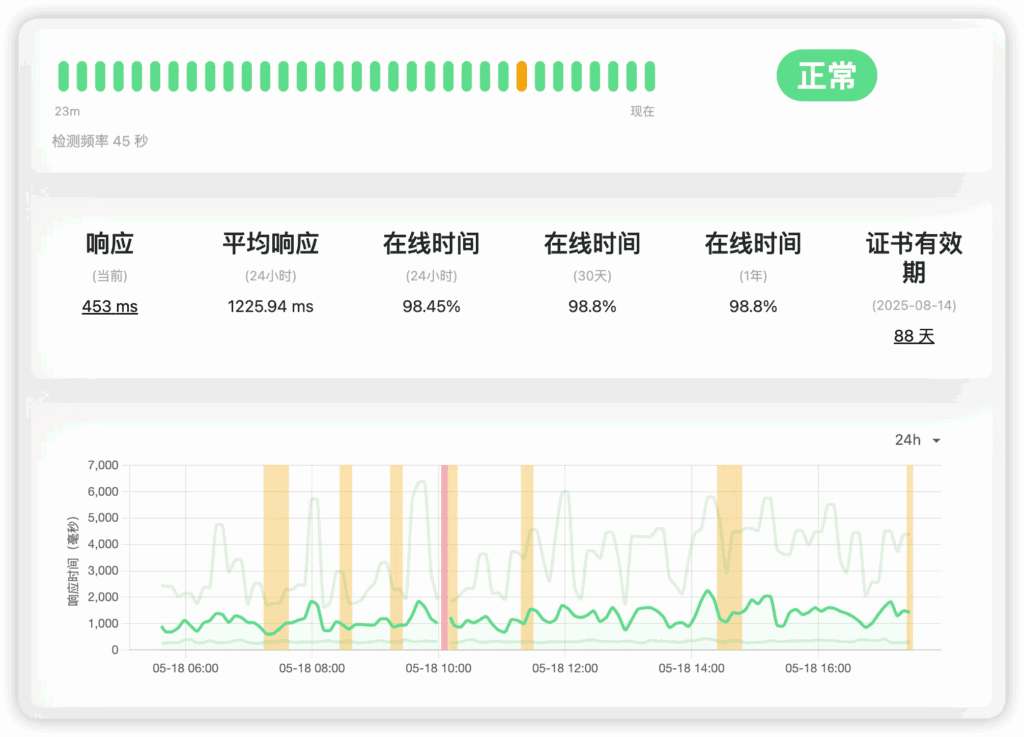Click the 1225.94 ms average response value
The width and height of the screenshot is (1024, 737).
coord(270,306)
